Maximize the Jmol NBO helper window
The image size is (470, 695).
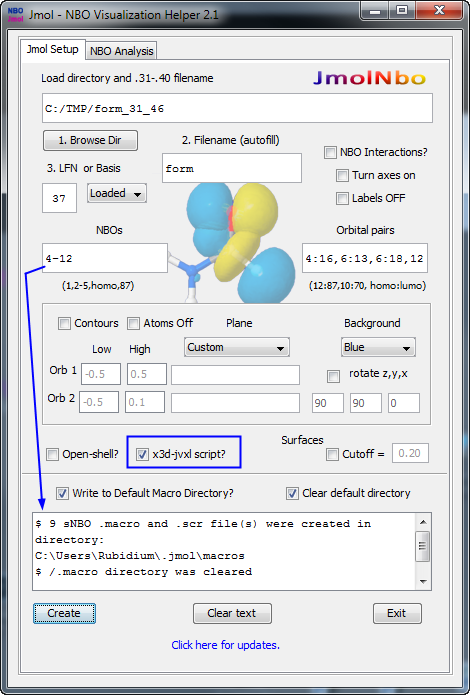(x=403, y=11)
